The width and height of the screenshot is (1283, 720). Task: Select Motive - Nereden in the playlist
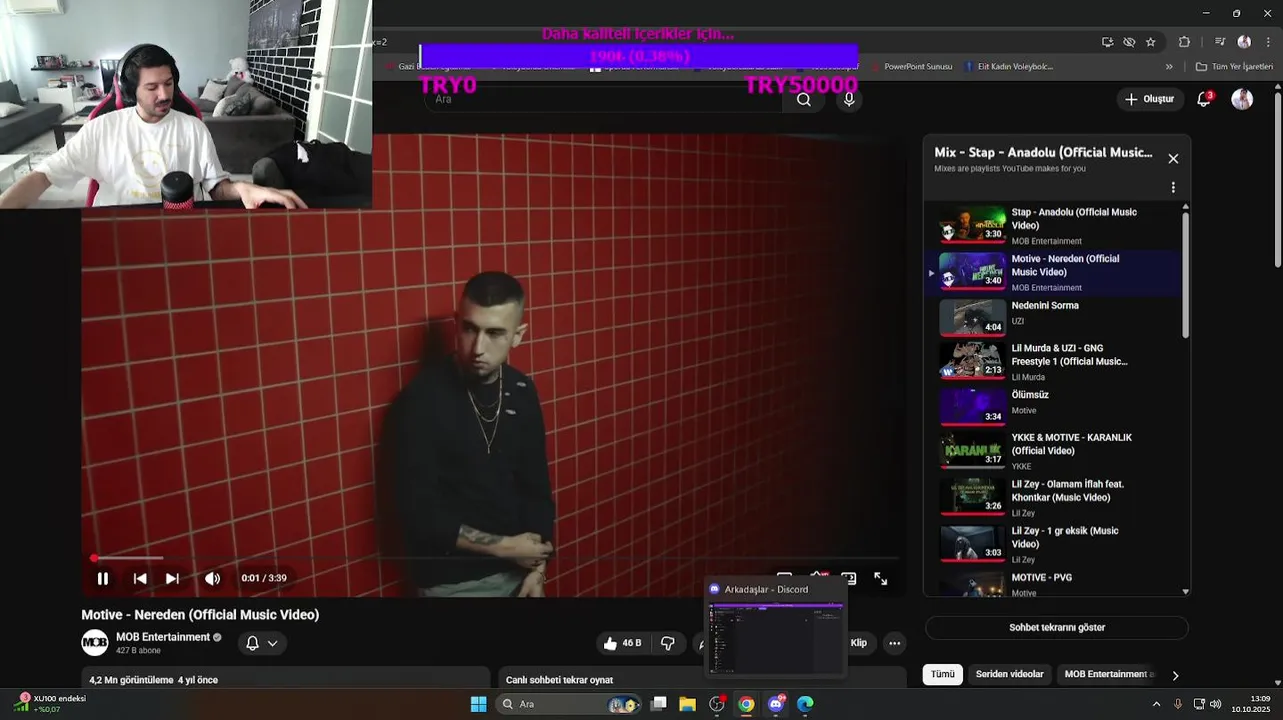[1054, 272]
